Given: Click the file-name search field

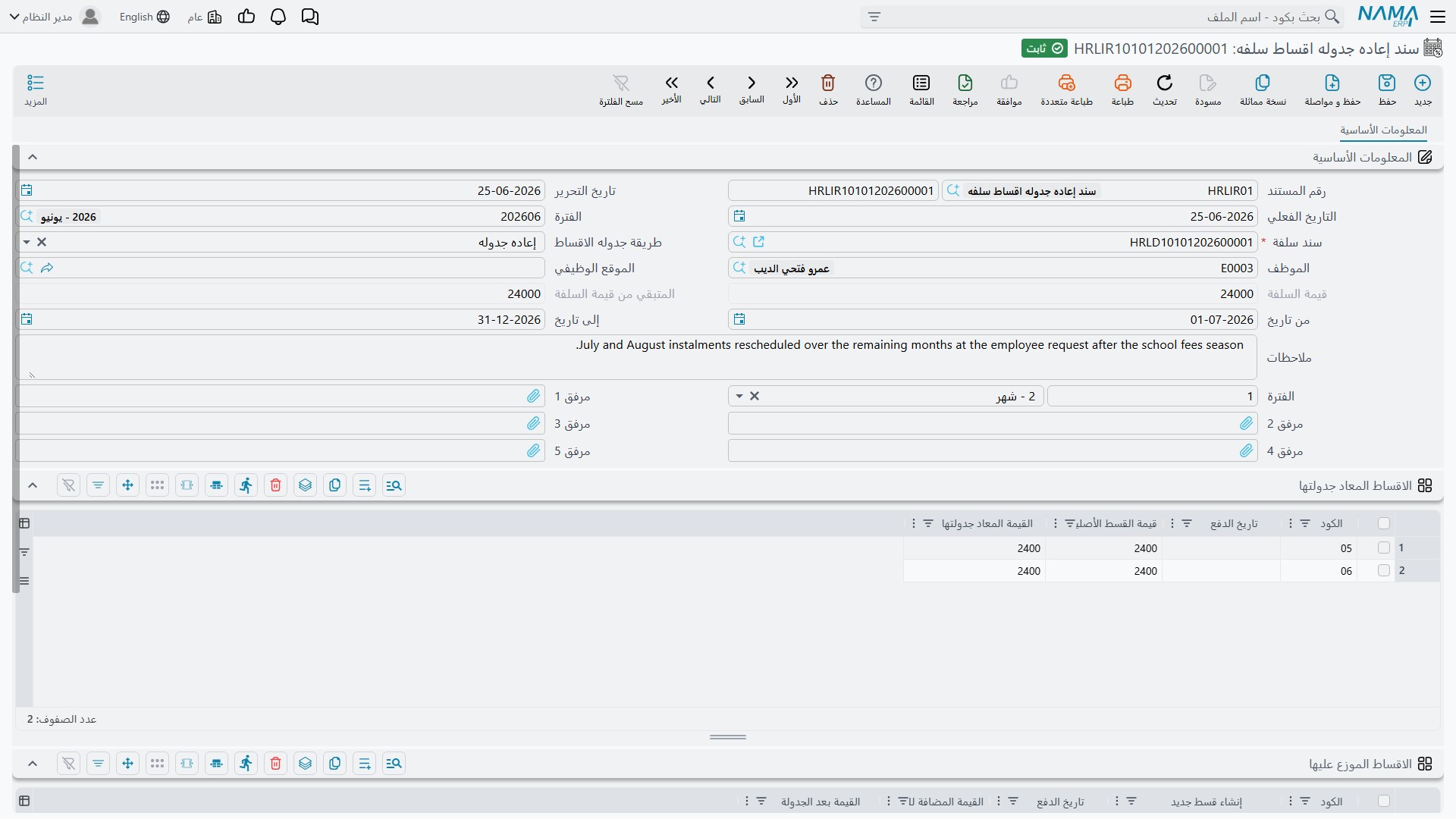Looking at the screenshot, I should click(x=1101, y=17).
